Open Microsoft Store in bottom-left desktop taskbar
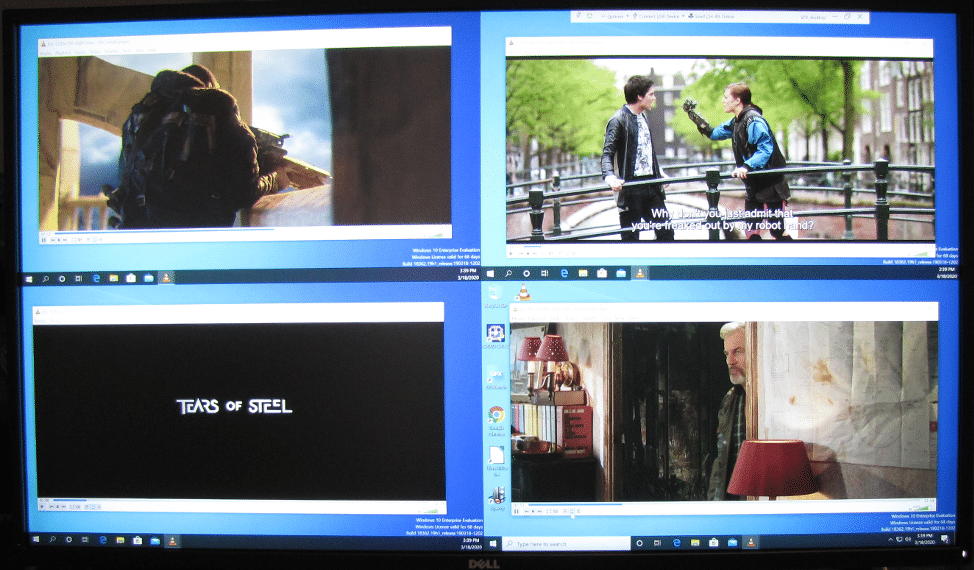This screenshot has width=974, height=570. tap(138, 541)
